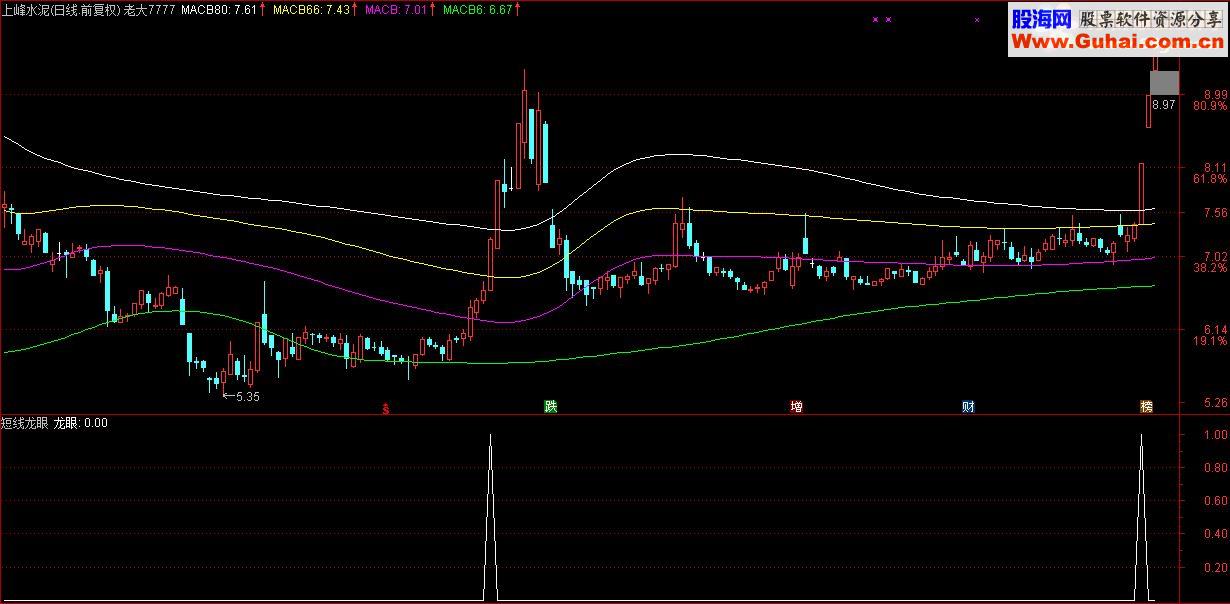
Task: Click the 7.02 price axis label
Action: (x=1215, y=256)
